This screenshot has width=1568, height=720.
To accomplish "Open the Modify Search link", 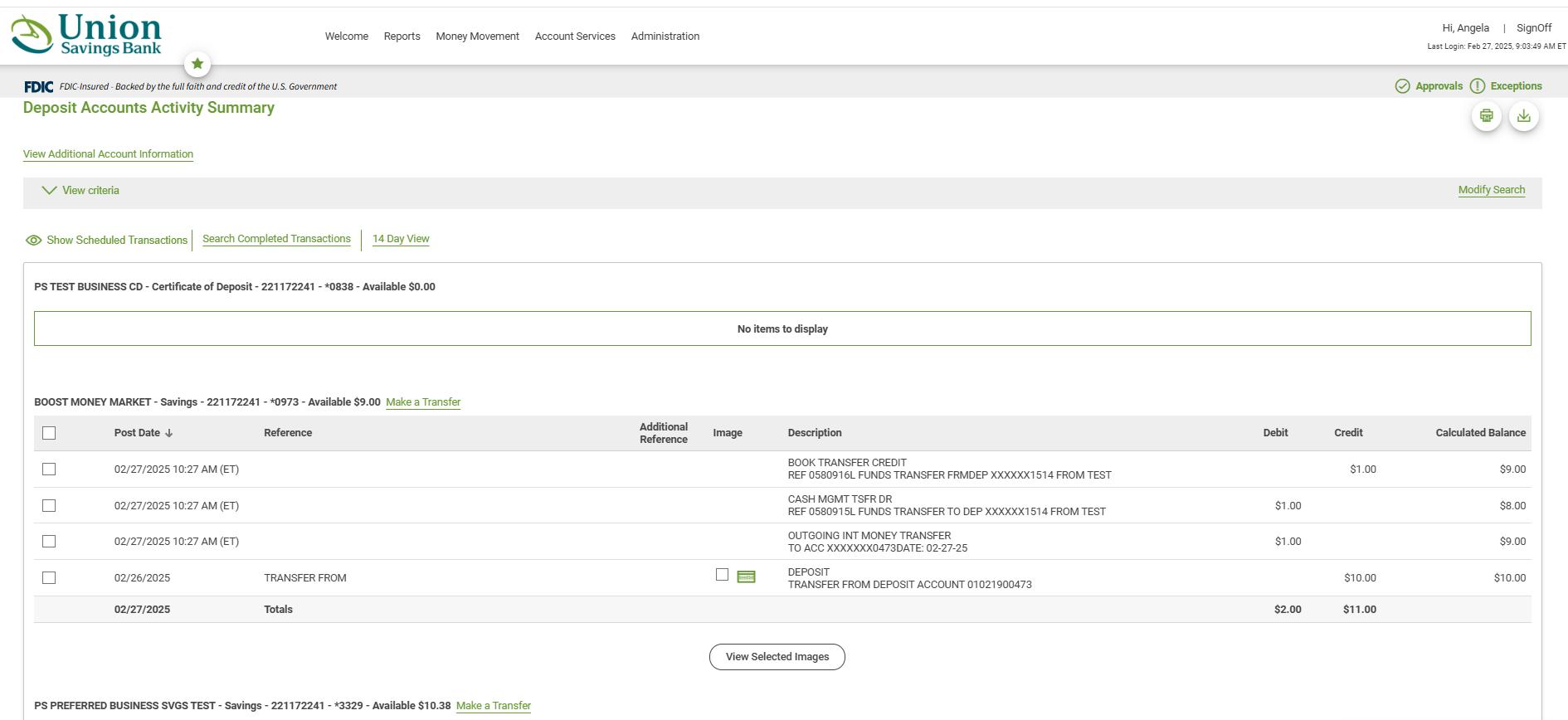I will click(x=1491, y=190).
